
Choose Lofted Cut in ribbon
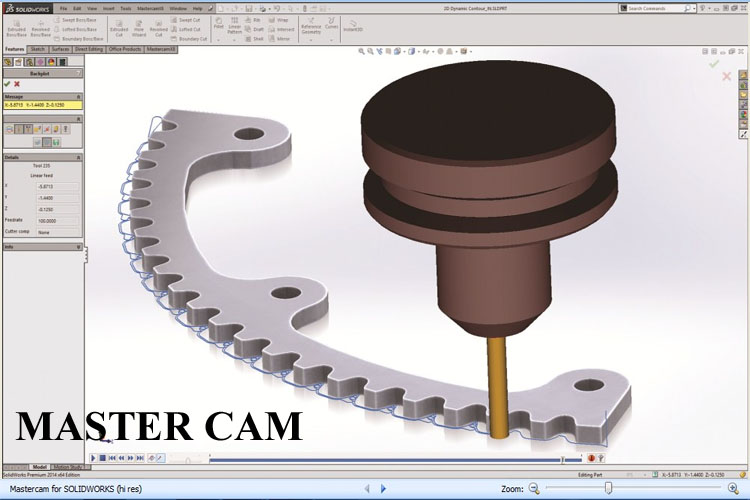pos(186,29)
